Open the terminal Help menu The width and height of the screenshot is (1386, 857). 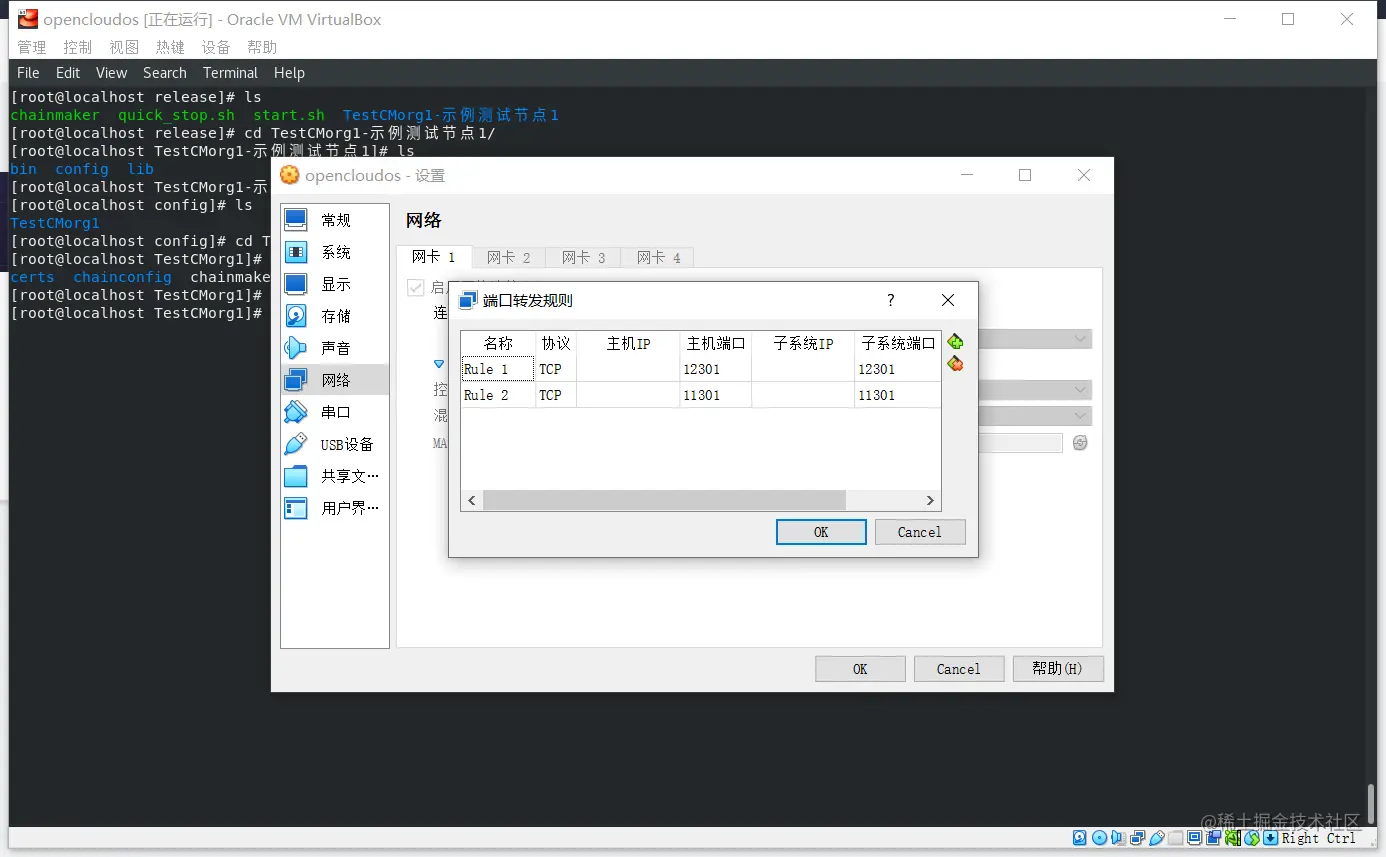click(x=289, y=73)
